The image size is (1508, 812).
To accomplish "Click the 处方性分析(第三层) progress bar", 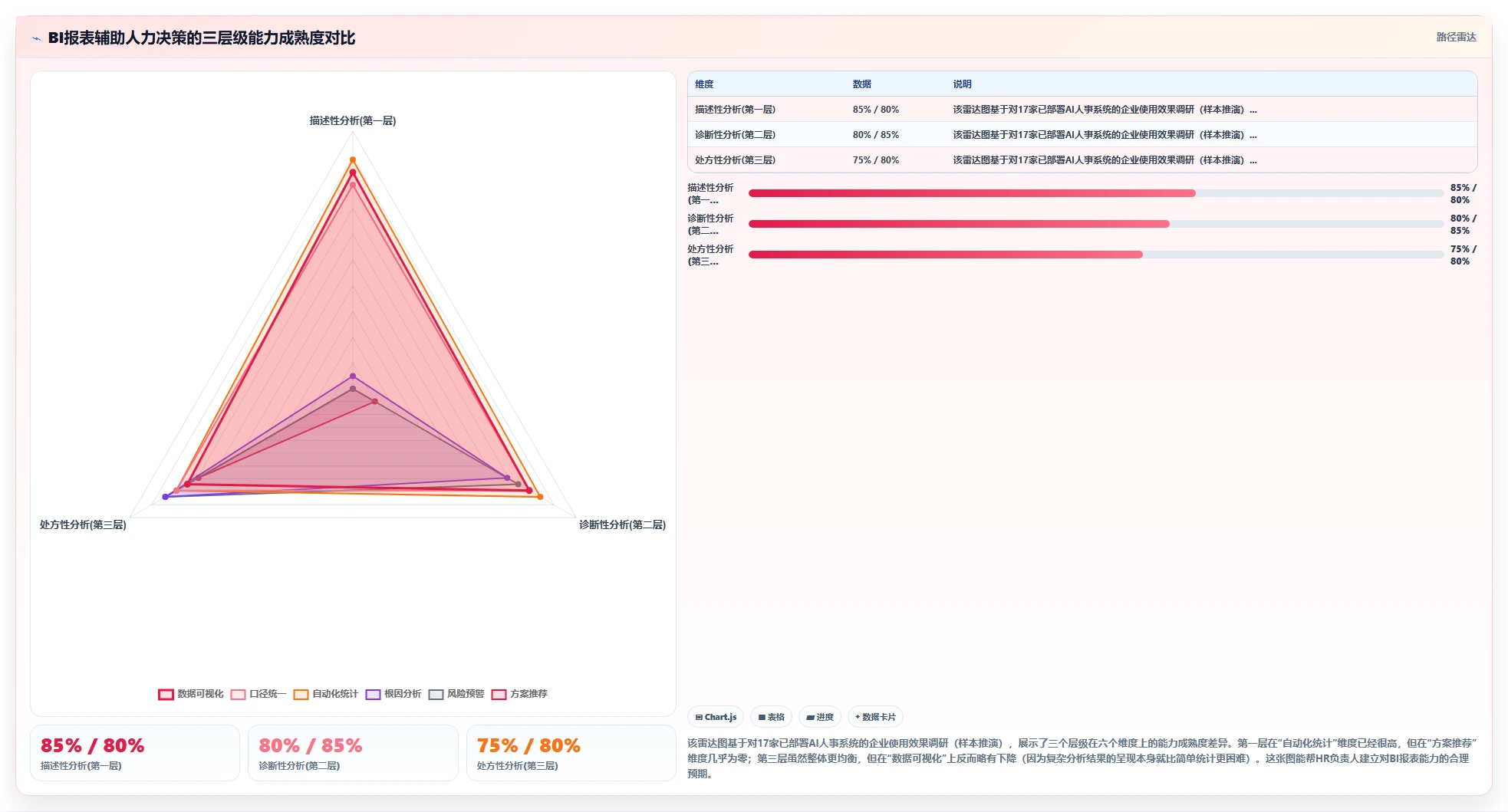I will pyautogui.click(x=1096, y=255).
